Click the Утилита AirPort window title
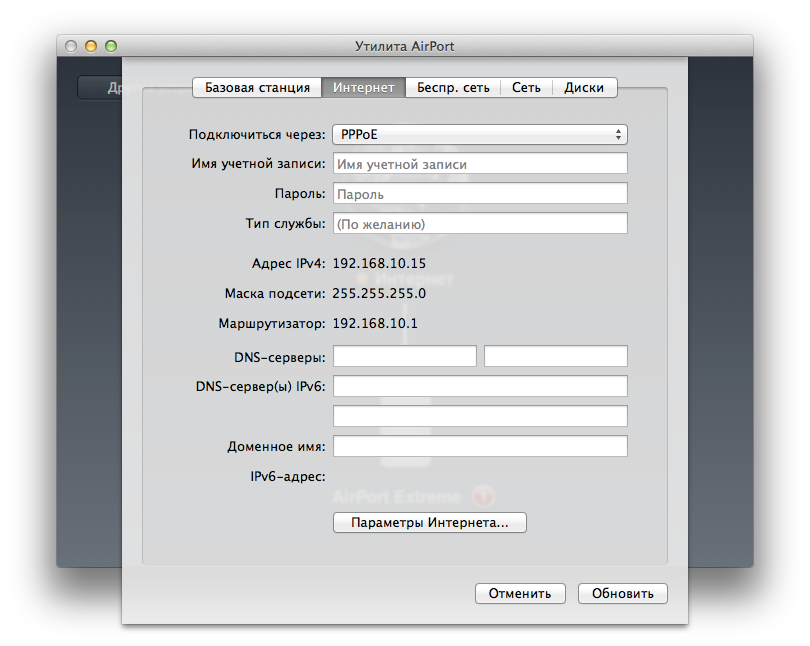Screen dimensions: 810x646 coord(404,46)
